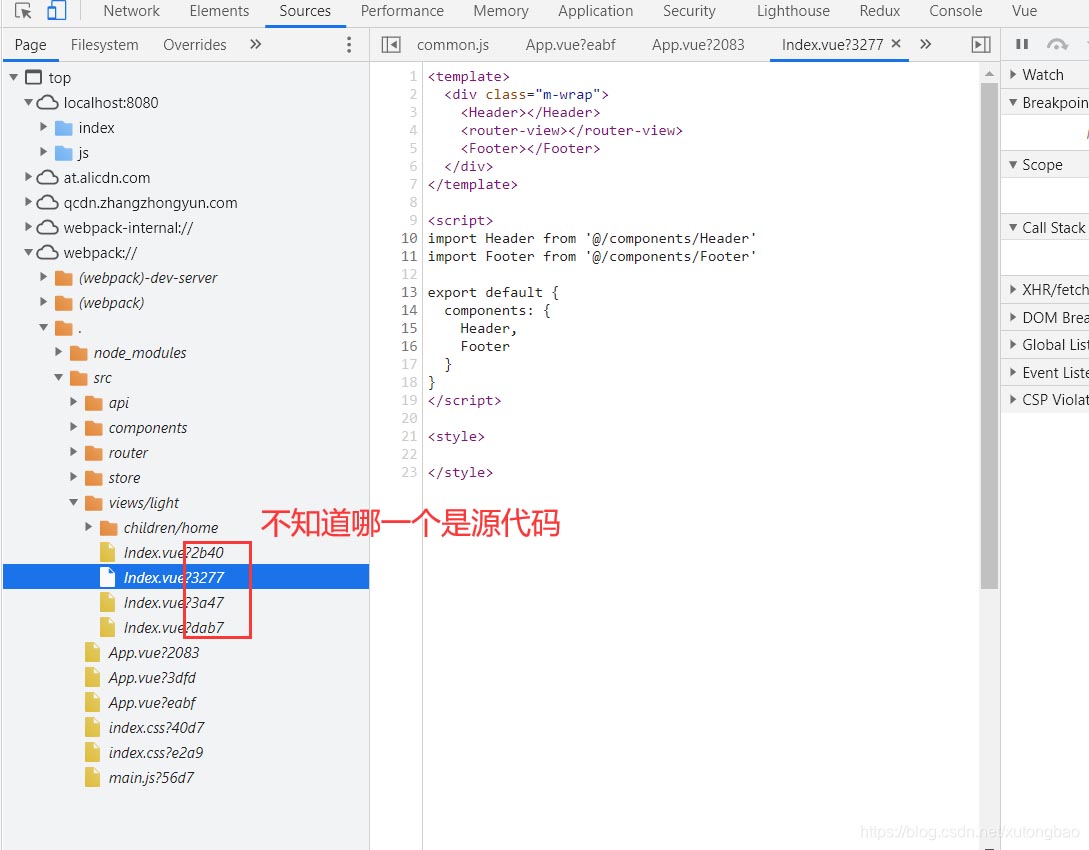Image resolution: width=1089 pixels, height=850 pixels.
Task: Open the Performance panel tab
Action: pos(401,11)
